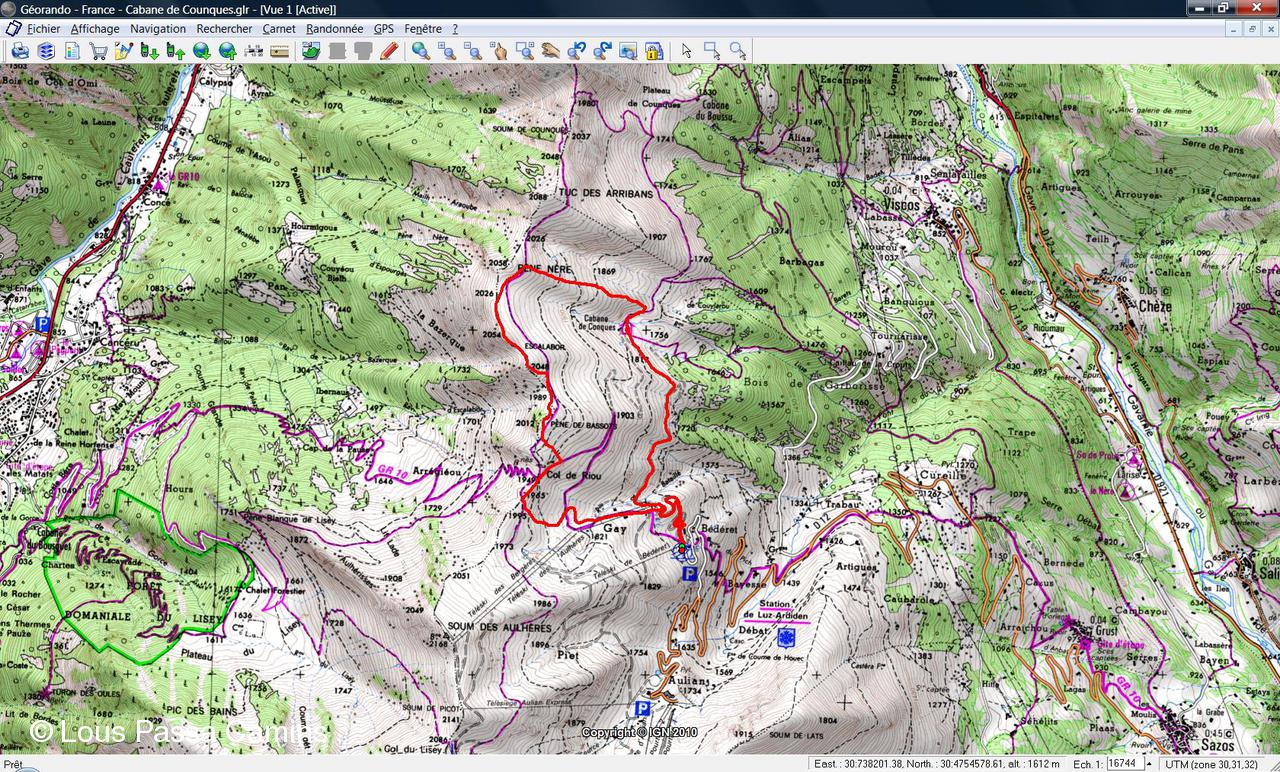Viewport: 1280px width, 772px height.
Task: Click the UTM zone coordinate system panel
Action: 1211,764
